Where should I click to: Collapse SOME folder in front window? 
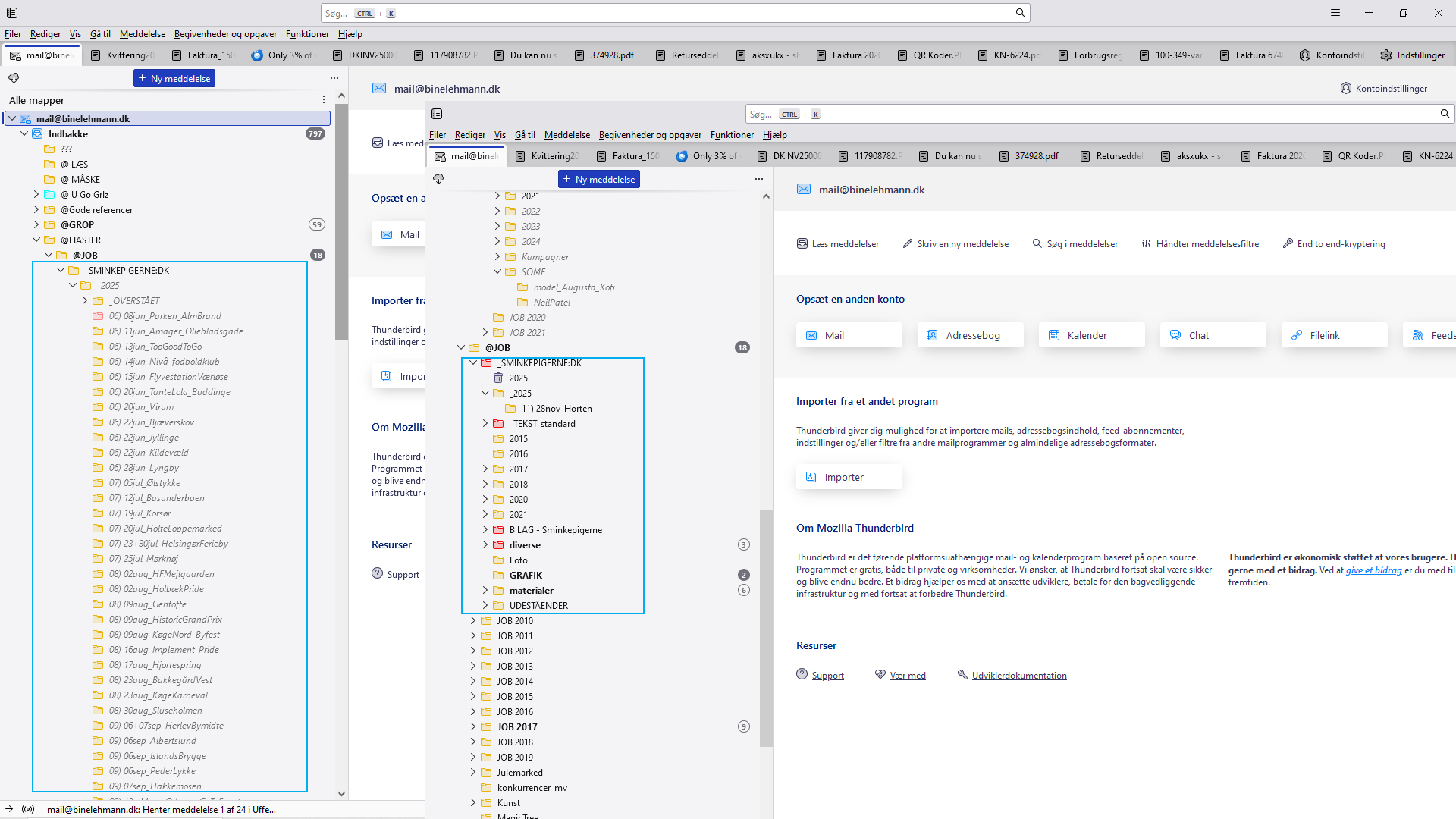point(497,271)
